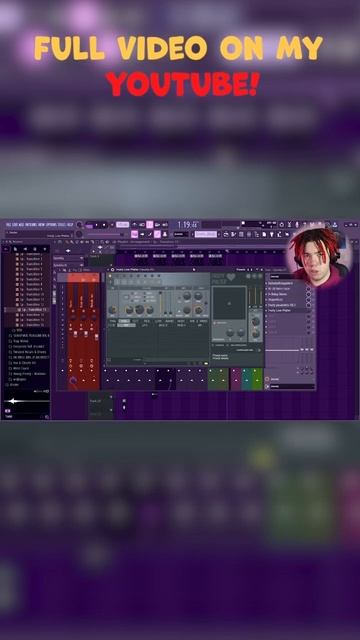Open the snap selector dropdown
Image resolution: width=360 pixels, height=640 pixels.
181,234
